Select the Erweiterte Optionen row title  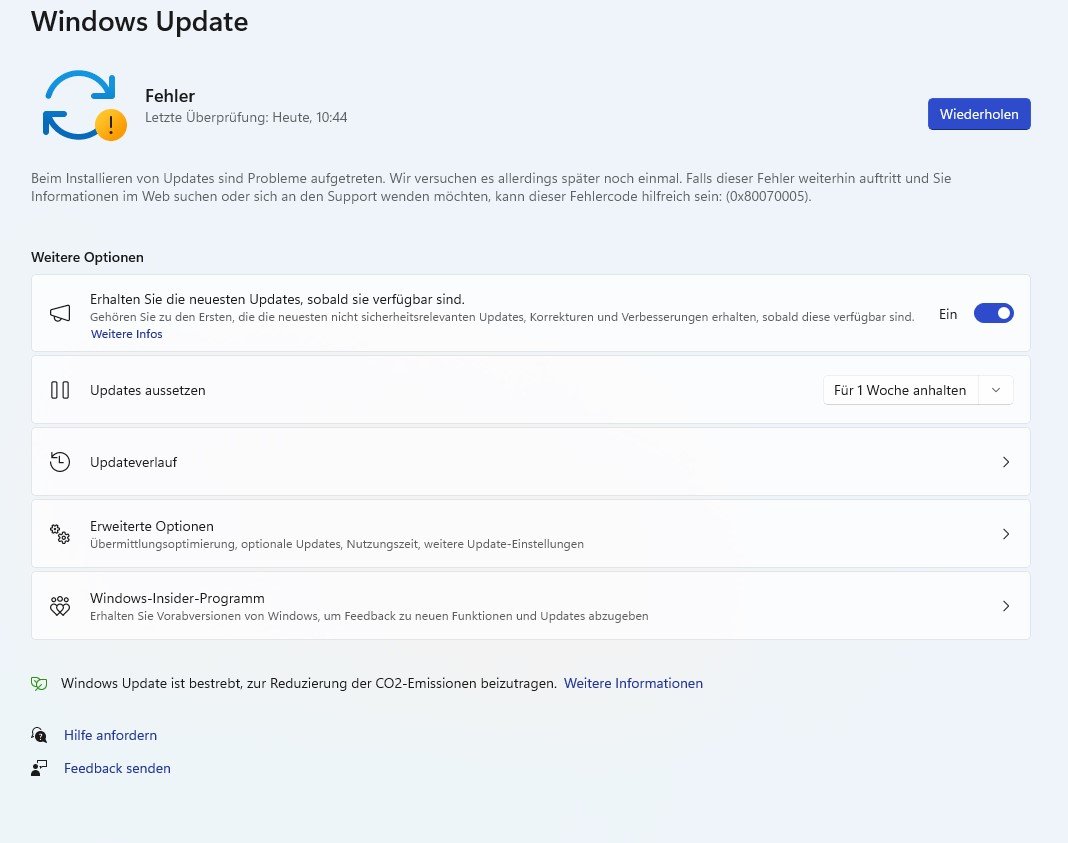(x=152, y=526)
